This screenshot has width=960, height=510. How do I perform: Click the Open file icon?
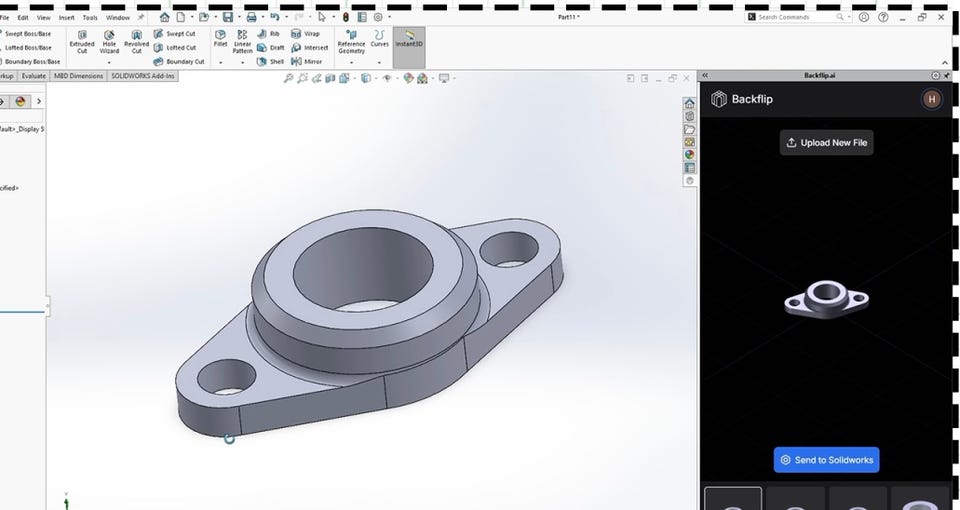[x=204, y=17]
